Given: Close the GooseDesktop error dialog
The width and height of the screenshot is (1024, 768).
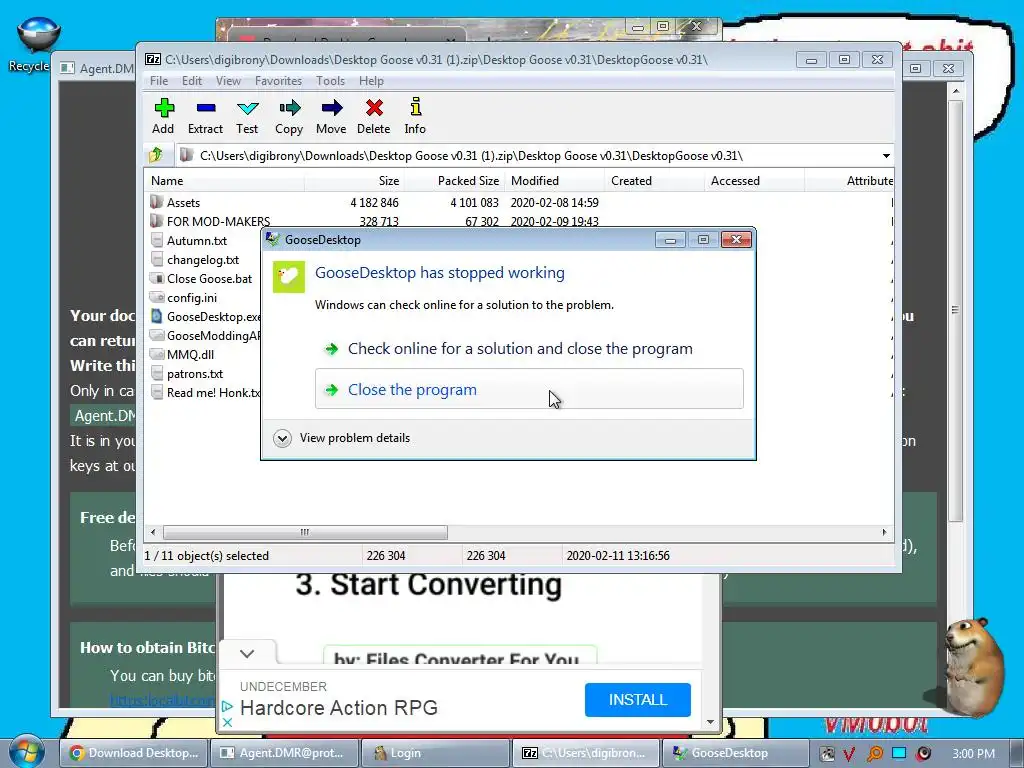Looking at the screenshot, I should tap(736, 240).
